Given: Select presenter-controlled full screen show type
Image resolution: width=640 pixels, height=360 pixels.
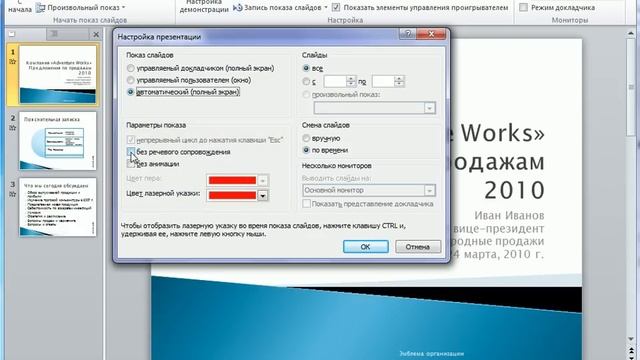Looking at the screenshot, I should 130,68.
